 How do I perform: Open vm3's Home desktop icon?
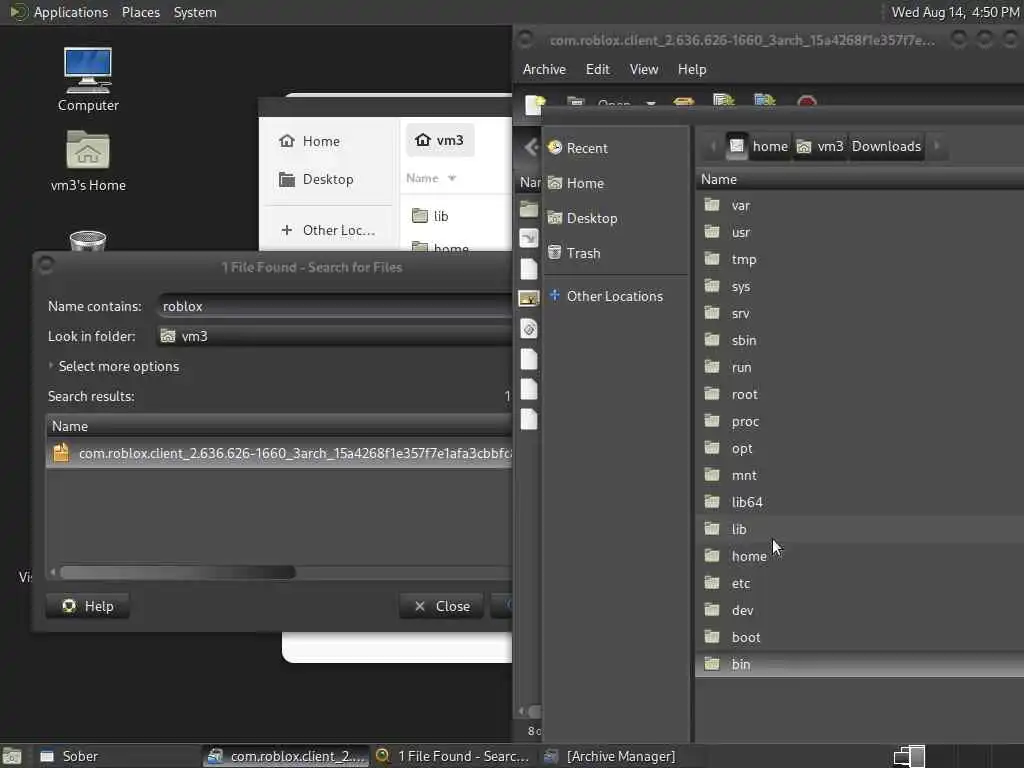(x=88, y=161)
